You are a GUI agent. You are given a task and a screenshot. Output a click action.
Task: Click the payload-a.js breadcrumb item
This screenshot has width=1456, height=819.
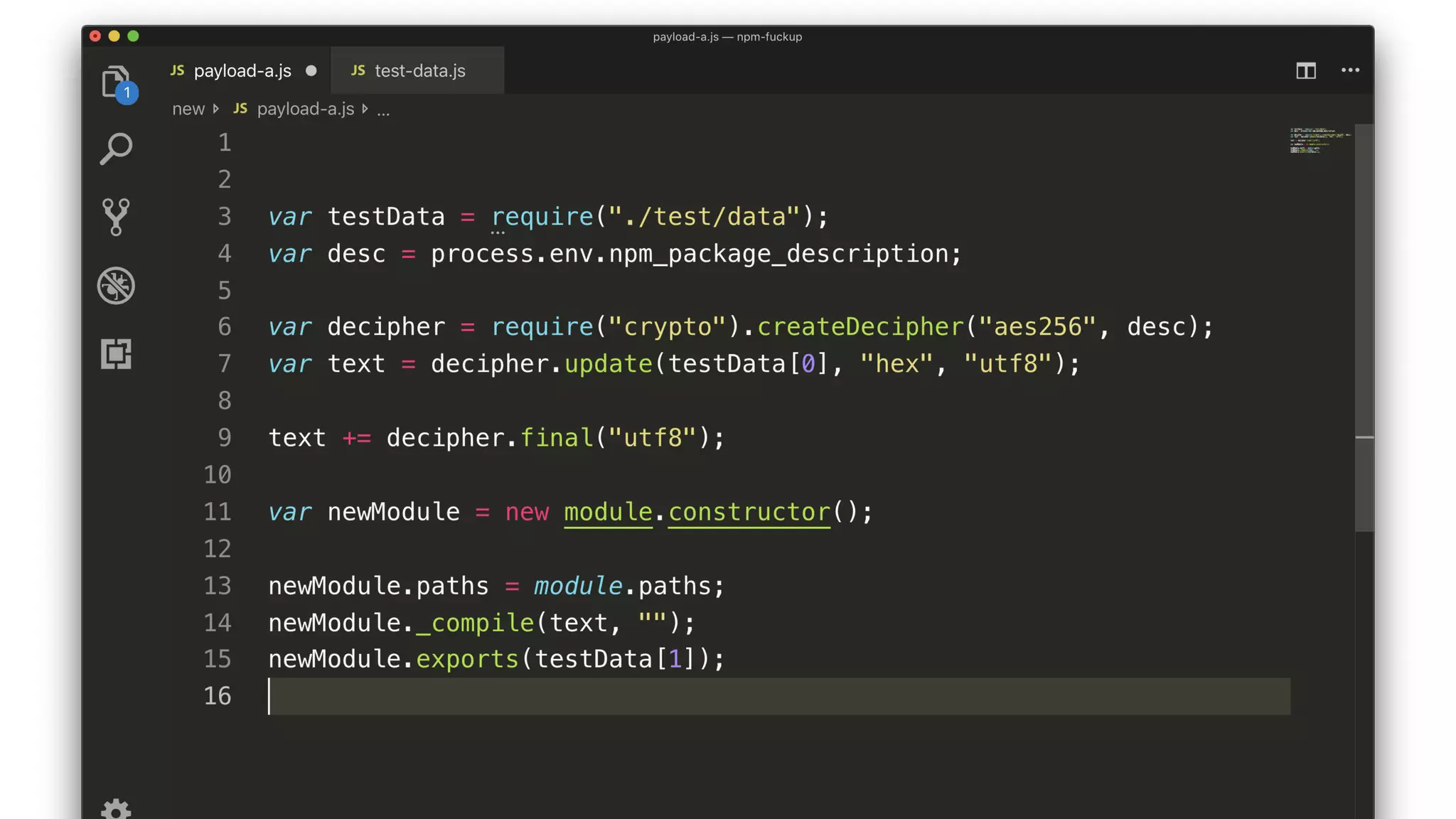[x=305, y=109]
